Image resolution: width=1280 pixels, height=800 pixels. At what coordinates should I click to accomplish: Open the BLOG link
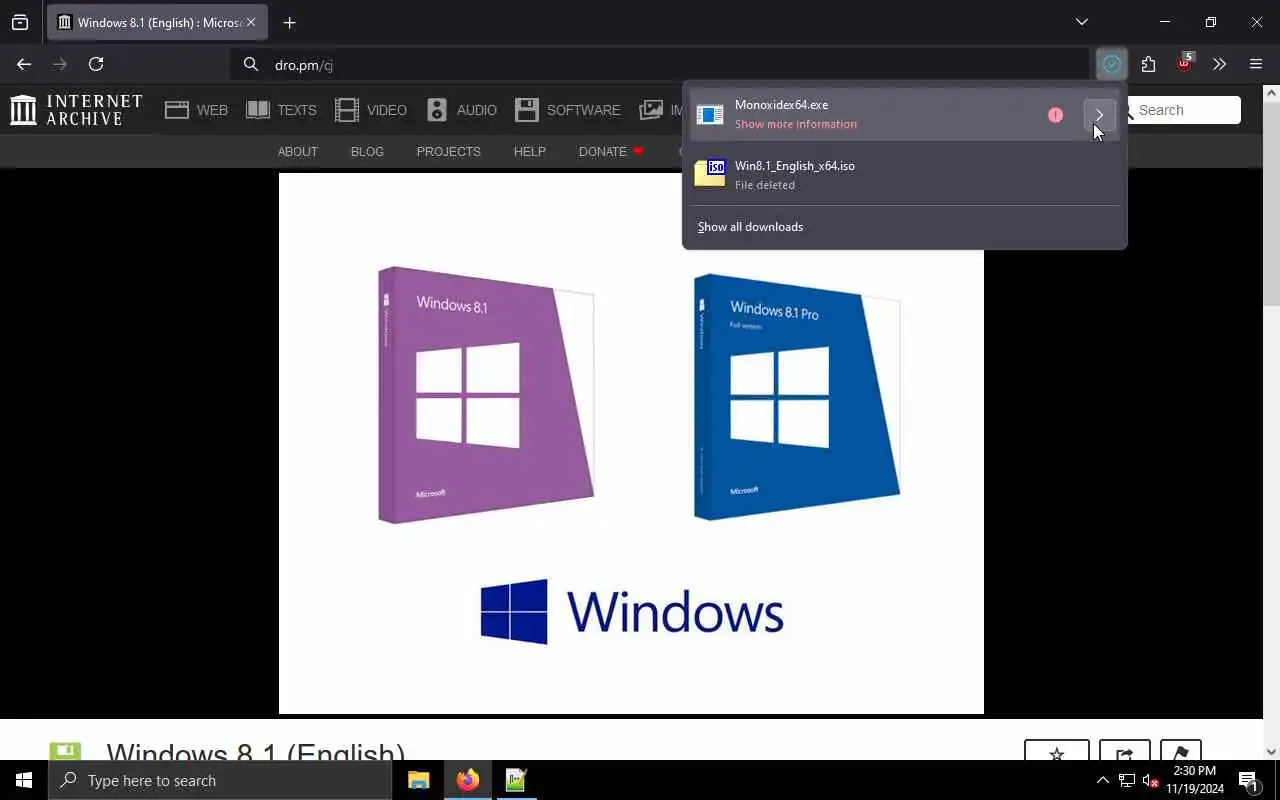[367, 152]
